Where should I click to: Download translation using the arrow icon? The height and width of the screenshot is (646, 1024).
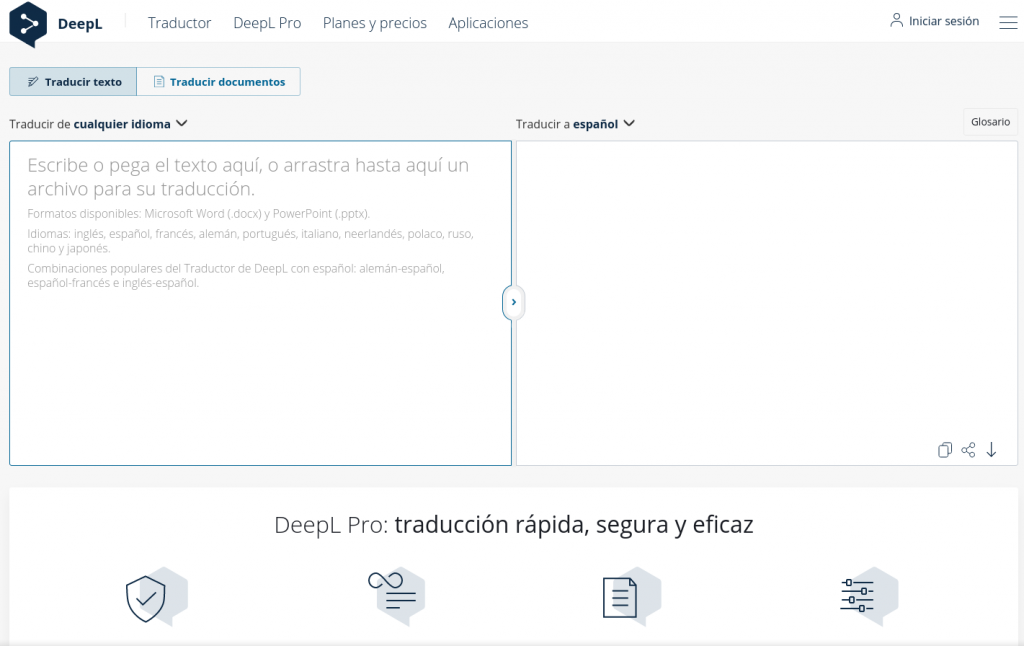click(x=991, y=450)
